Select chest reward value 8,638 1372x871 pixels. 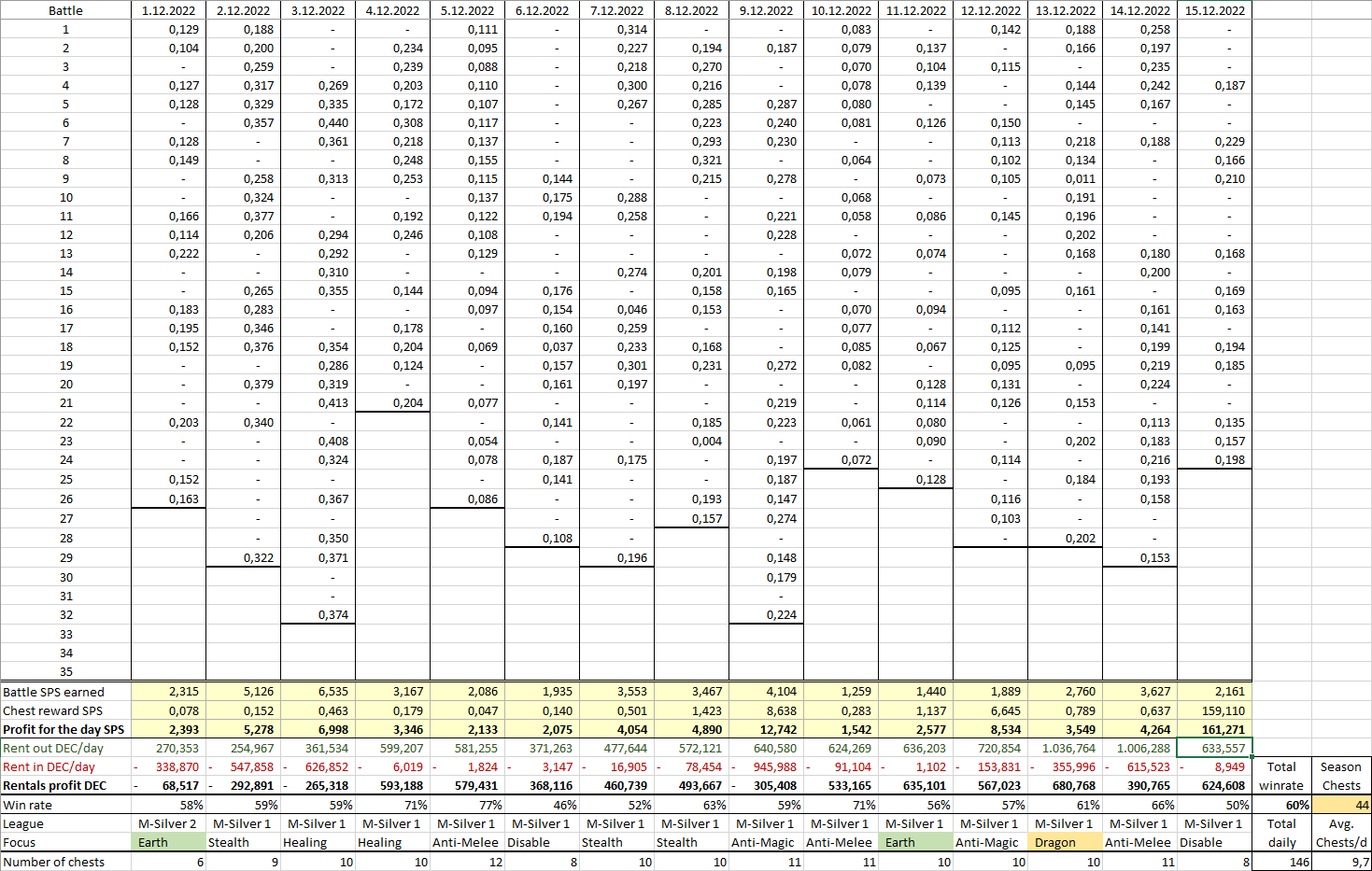click(766, 710)
